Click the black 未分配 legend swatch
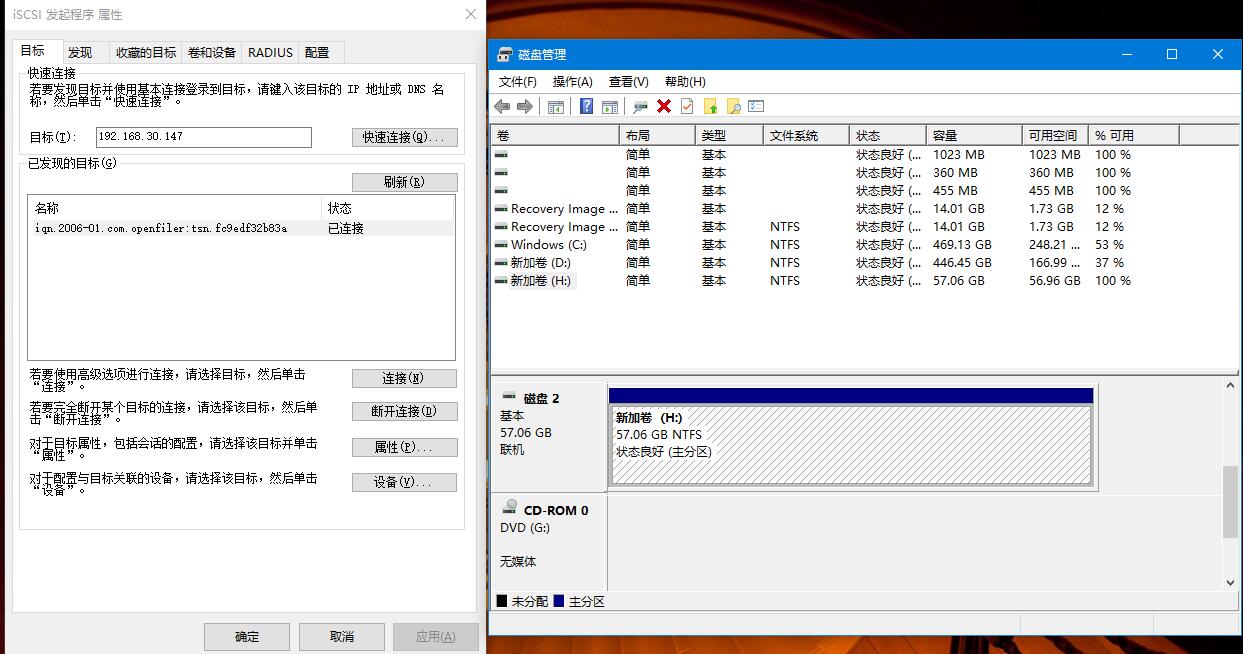This screenshot has width=1243, height=654. (x=502, y=601)
